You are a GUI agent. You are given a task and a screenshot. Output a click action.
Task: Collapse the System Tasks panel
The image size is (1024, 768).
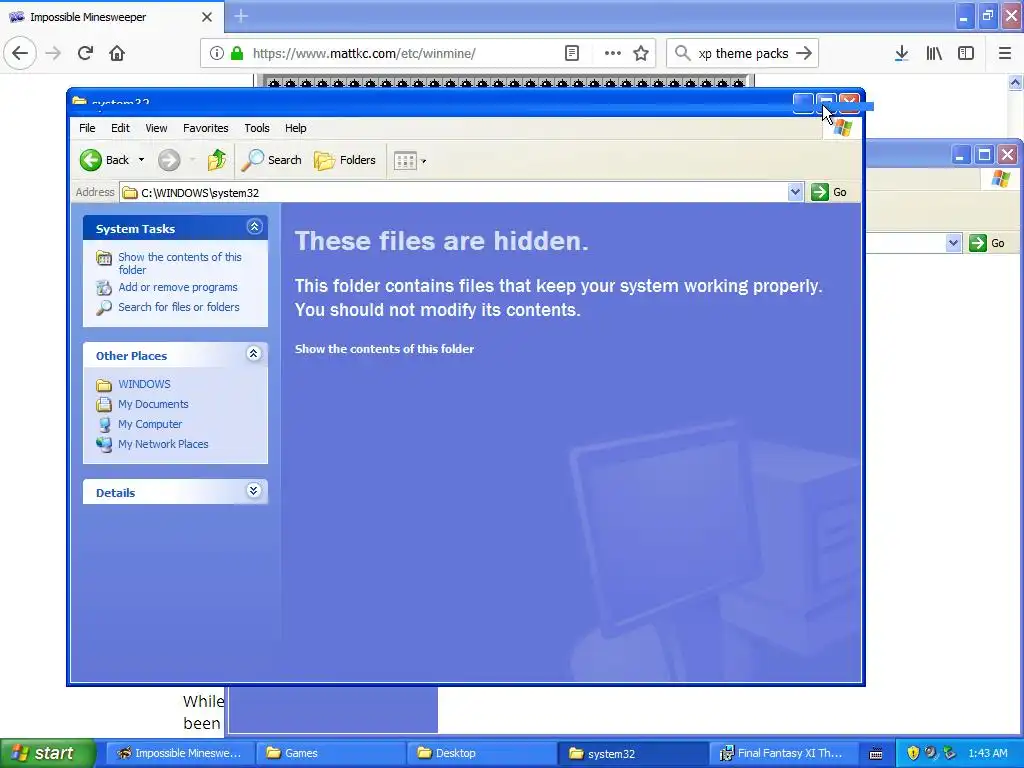point(254,227)
